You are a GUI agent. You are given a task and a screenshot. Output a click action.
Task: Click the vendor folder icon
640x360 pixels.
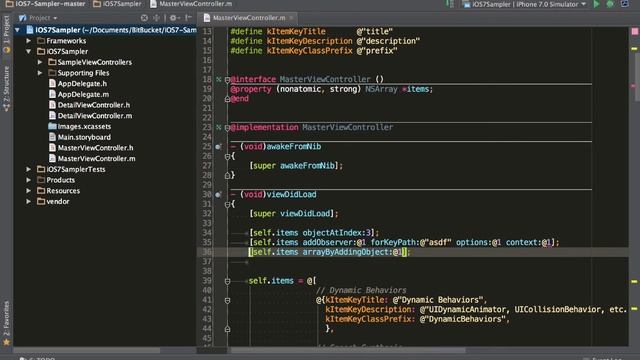41,201
